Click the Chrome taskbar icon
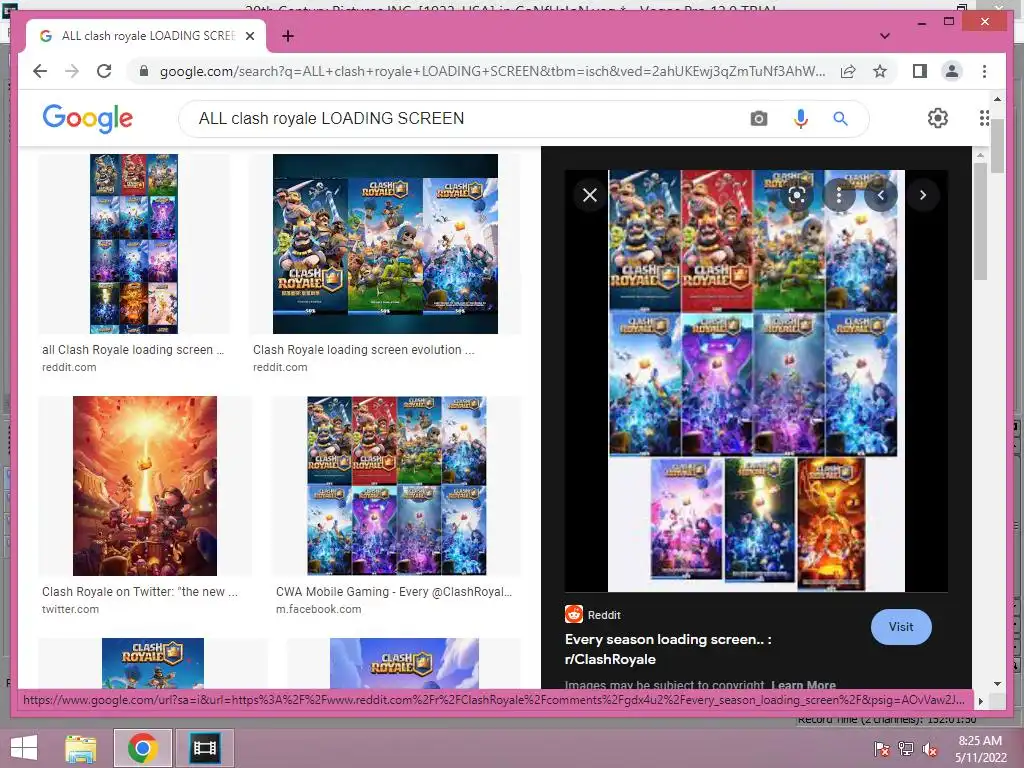 [143, 748]
